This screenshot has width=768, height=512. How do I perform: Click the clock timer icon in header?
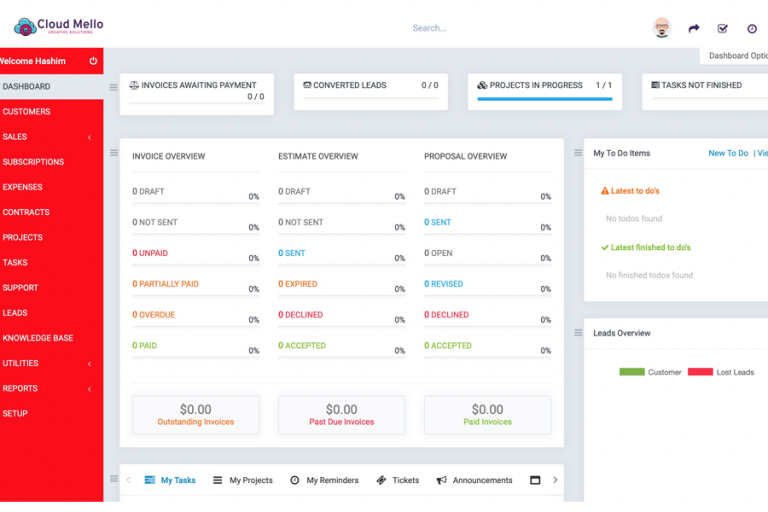pyautogui.click(x=752, y=29)
